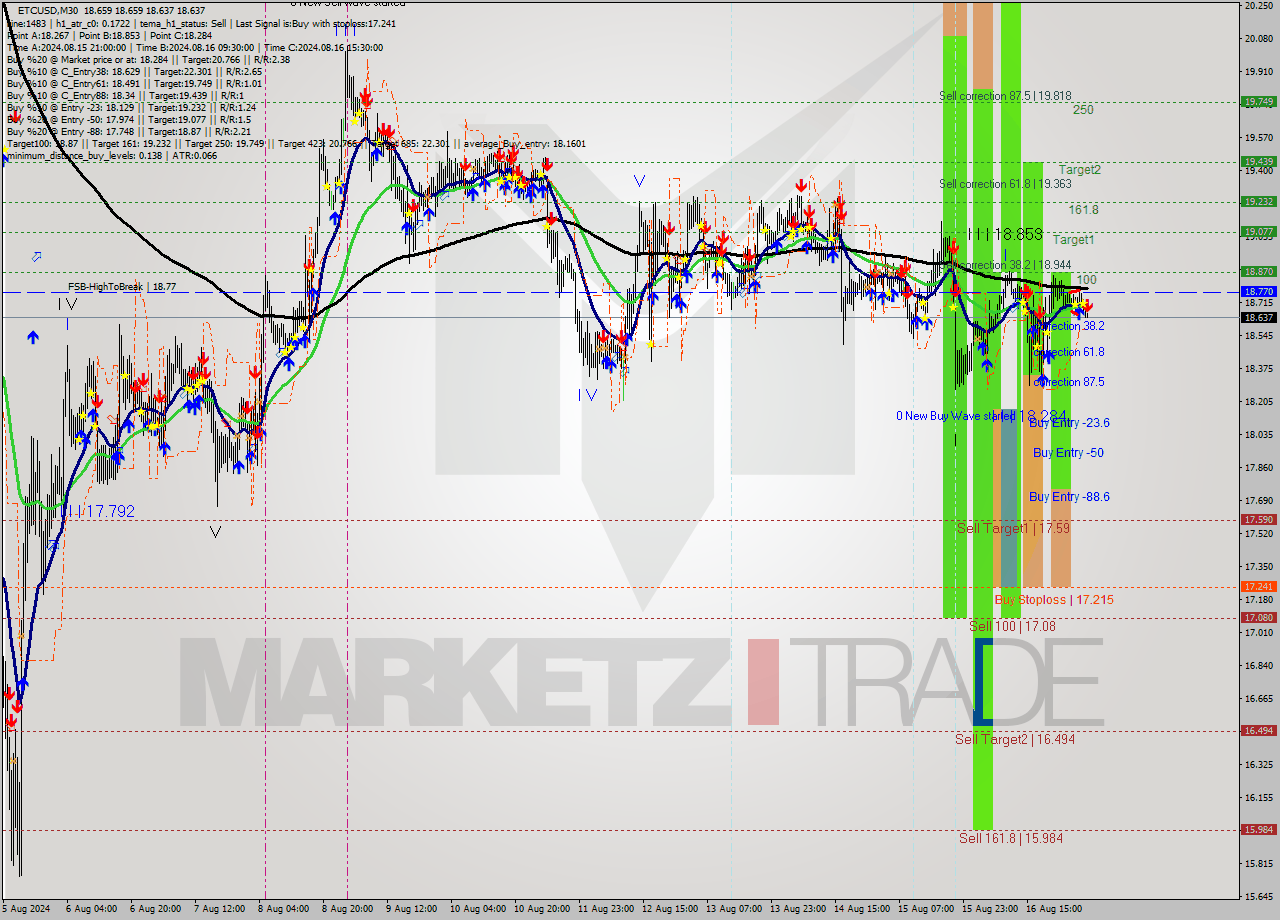The image size is (1280, 920).
Task: Click the '250' level label
Action: pos(1083,110)
